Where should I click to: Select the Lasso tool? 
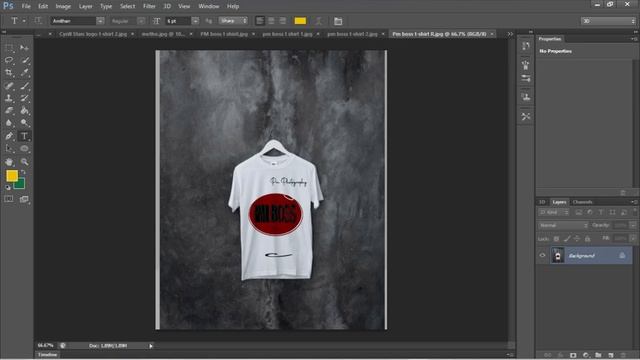click(9, 60)
